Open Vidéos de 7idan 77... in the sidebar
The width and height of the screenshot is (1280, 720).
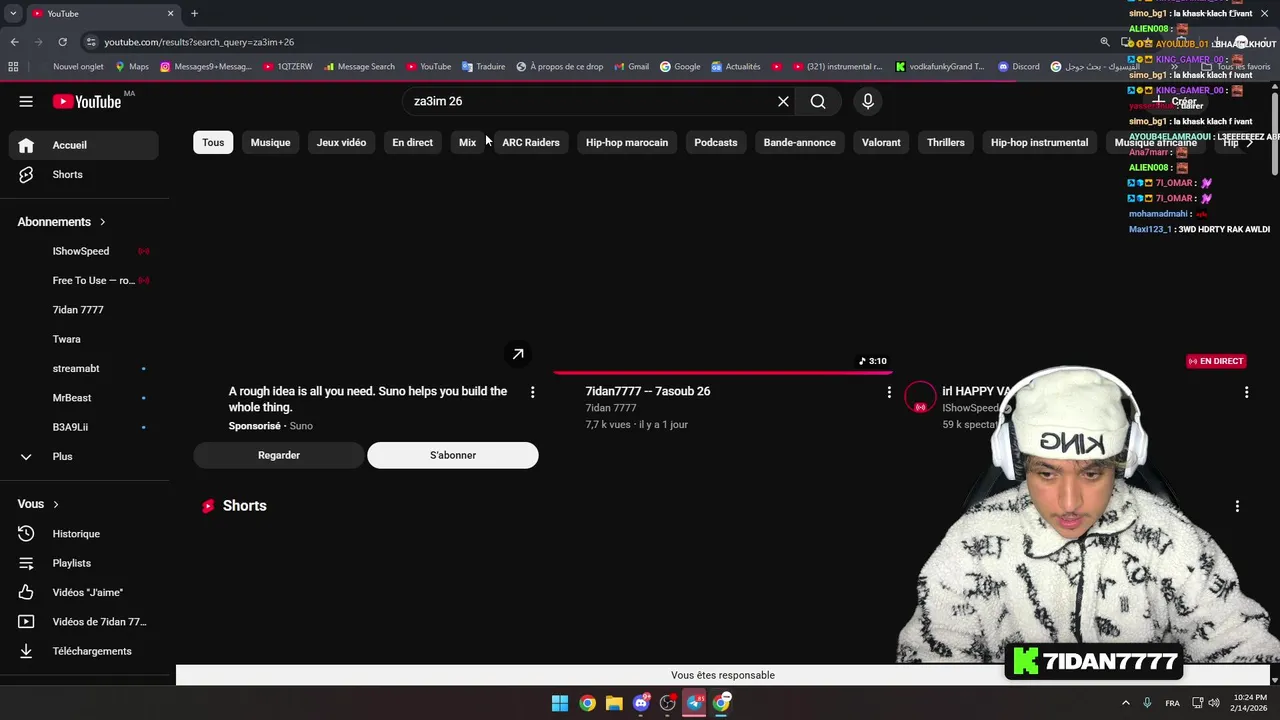[x=84, y=622]
